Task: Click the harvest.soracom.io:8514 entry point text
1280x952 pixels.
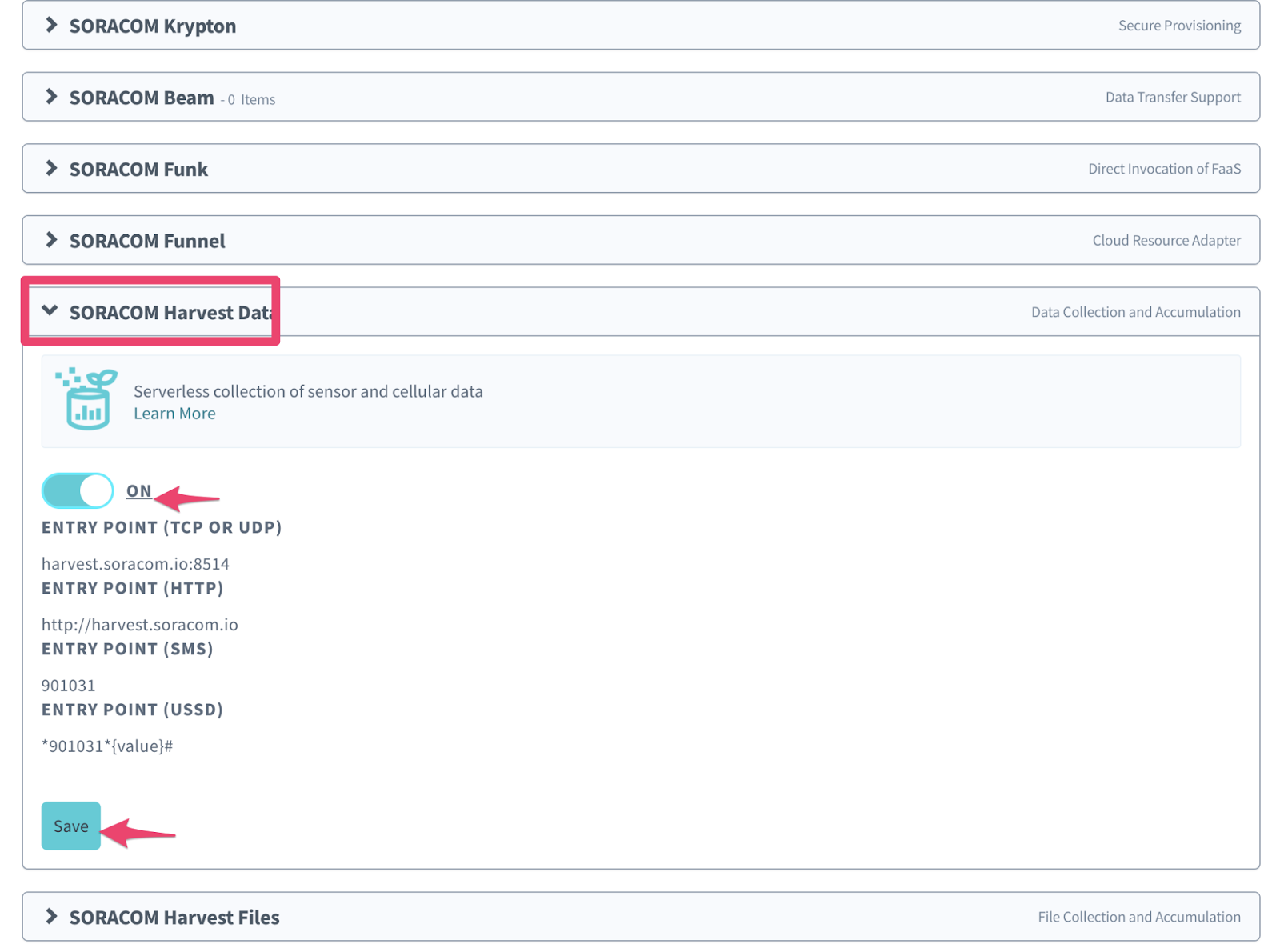Action: click(x=135, y=564)
